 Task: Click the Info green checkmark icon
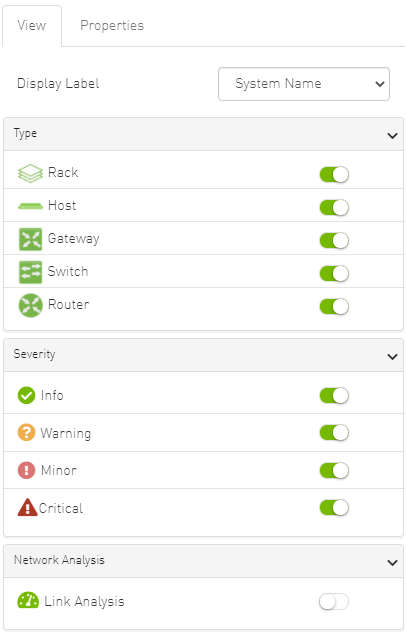click(x=26, y=395)
